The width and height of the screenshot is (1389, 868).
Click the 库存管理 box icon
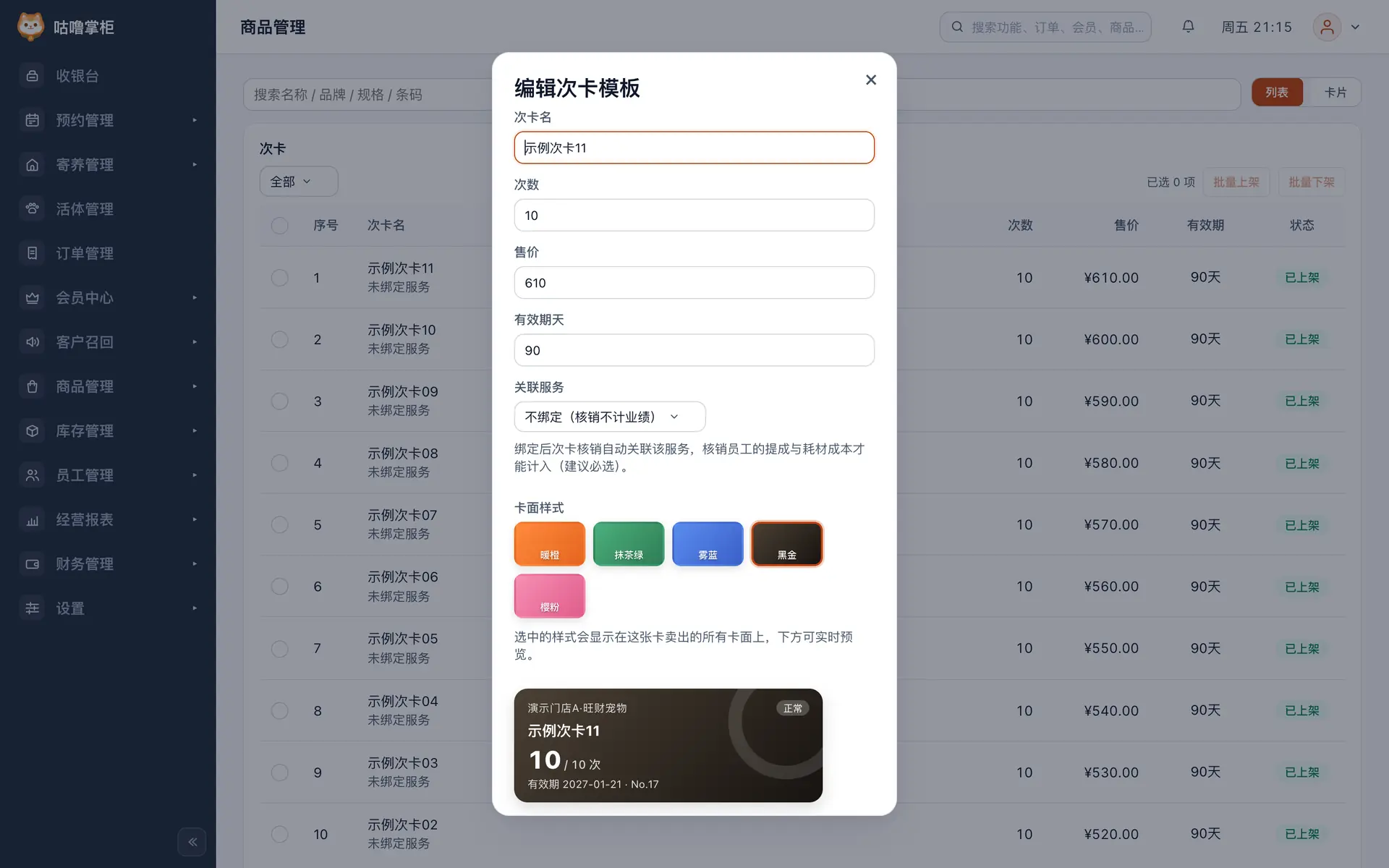(x=32, y=431)
